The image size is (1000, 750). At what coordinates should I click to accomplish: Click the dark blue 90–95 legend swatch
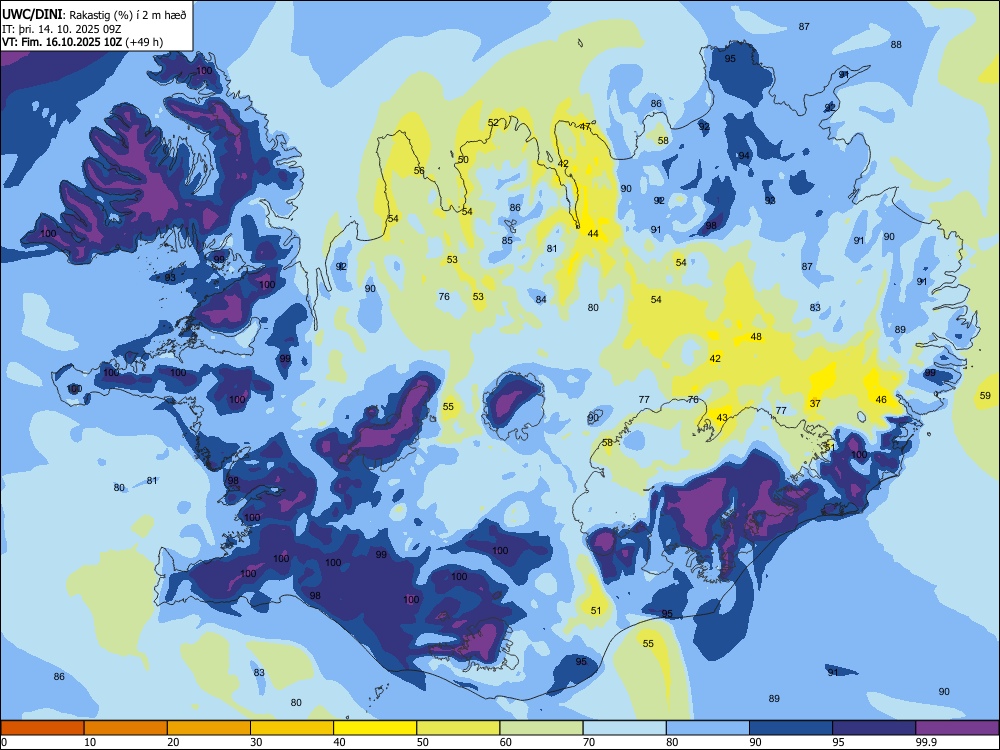[x=791, y=728]
